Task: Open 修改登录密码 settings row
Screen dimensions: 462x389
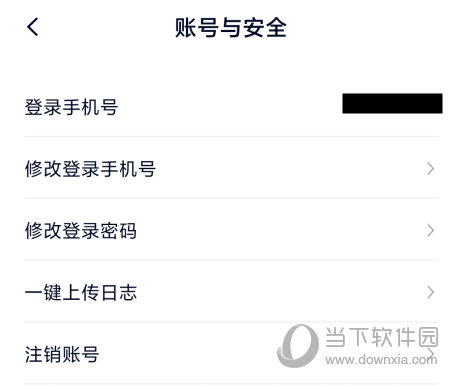Action: [231, 230]
